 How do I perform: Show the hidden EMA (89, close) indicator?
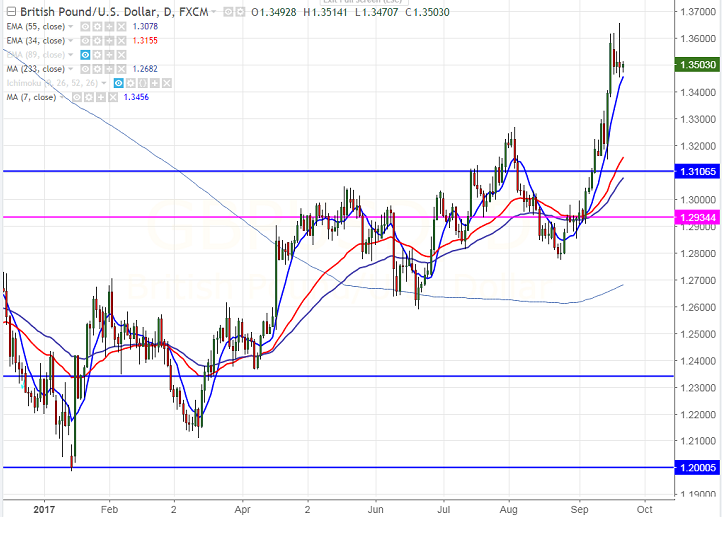(x=85, y=55)
